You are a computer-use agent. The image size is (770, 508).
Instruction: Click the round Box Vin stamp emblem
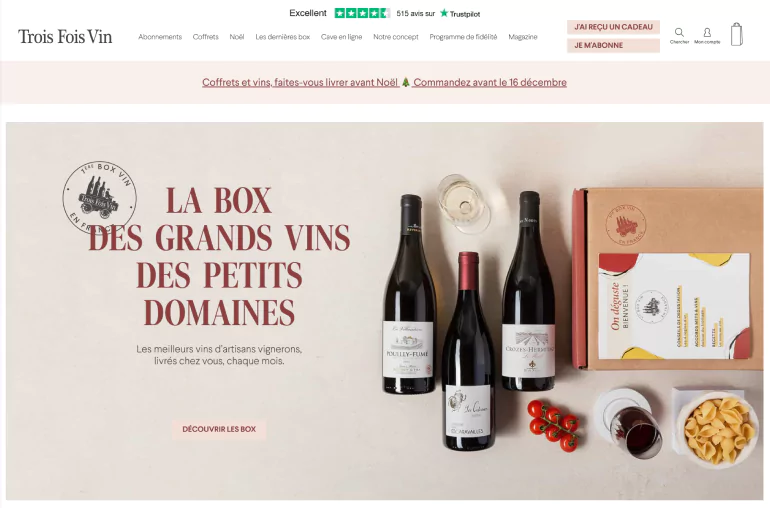click(100, 198)
